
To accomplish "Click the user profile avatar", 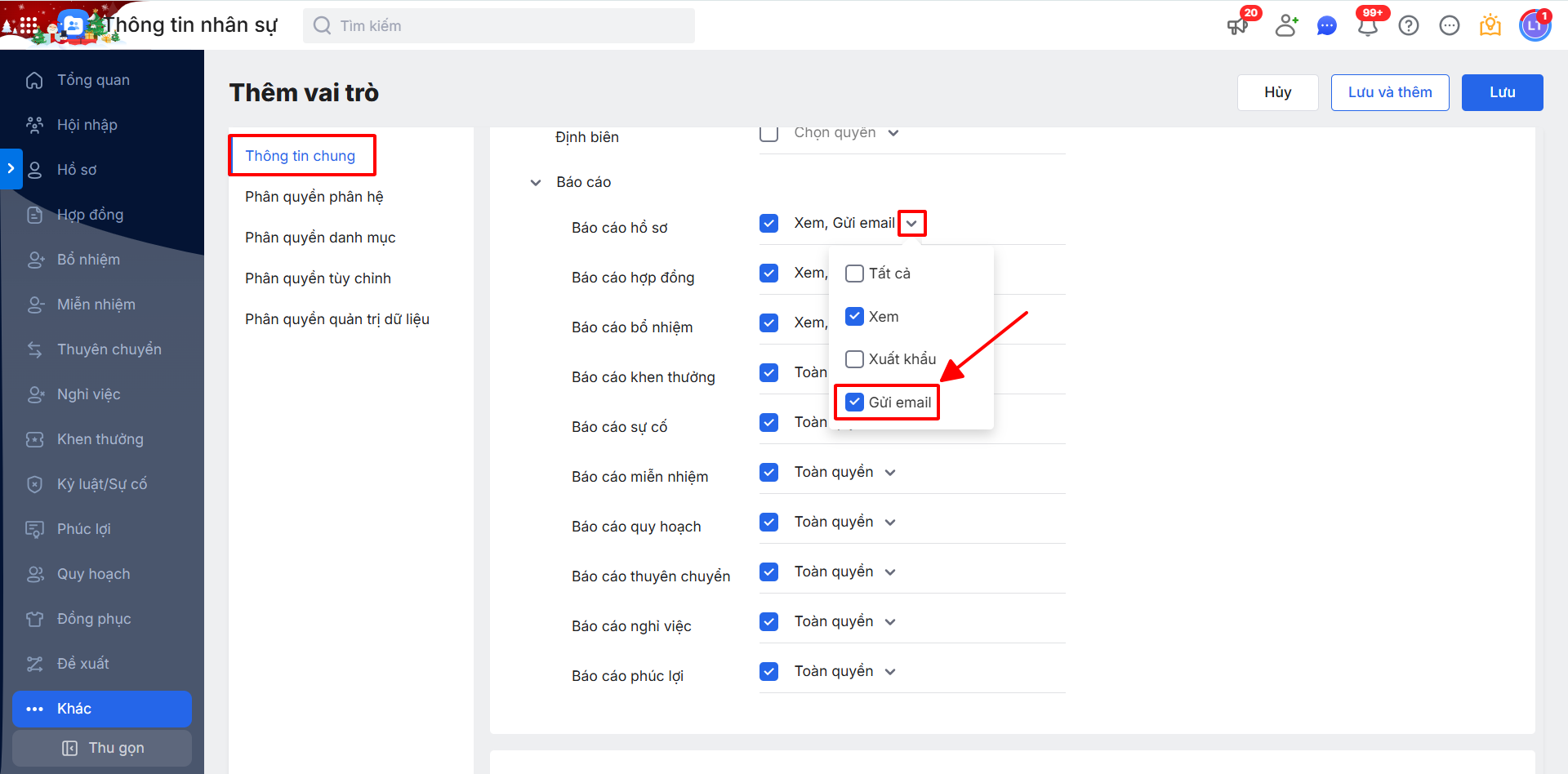I will coord(1535,26).
